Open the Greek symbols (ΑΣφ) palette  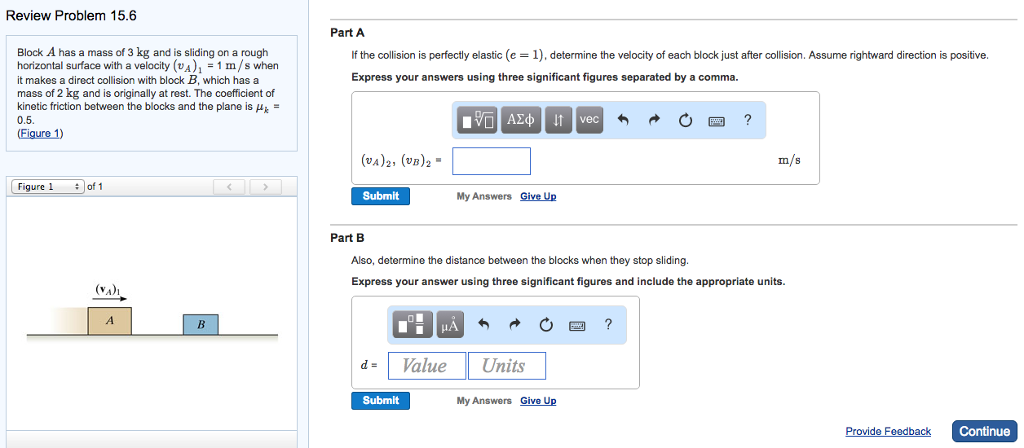point(521,120)
